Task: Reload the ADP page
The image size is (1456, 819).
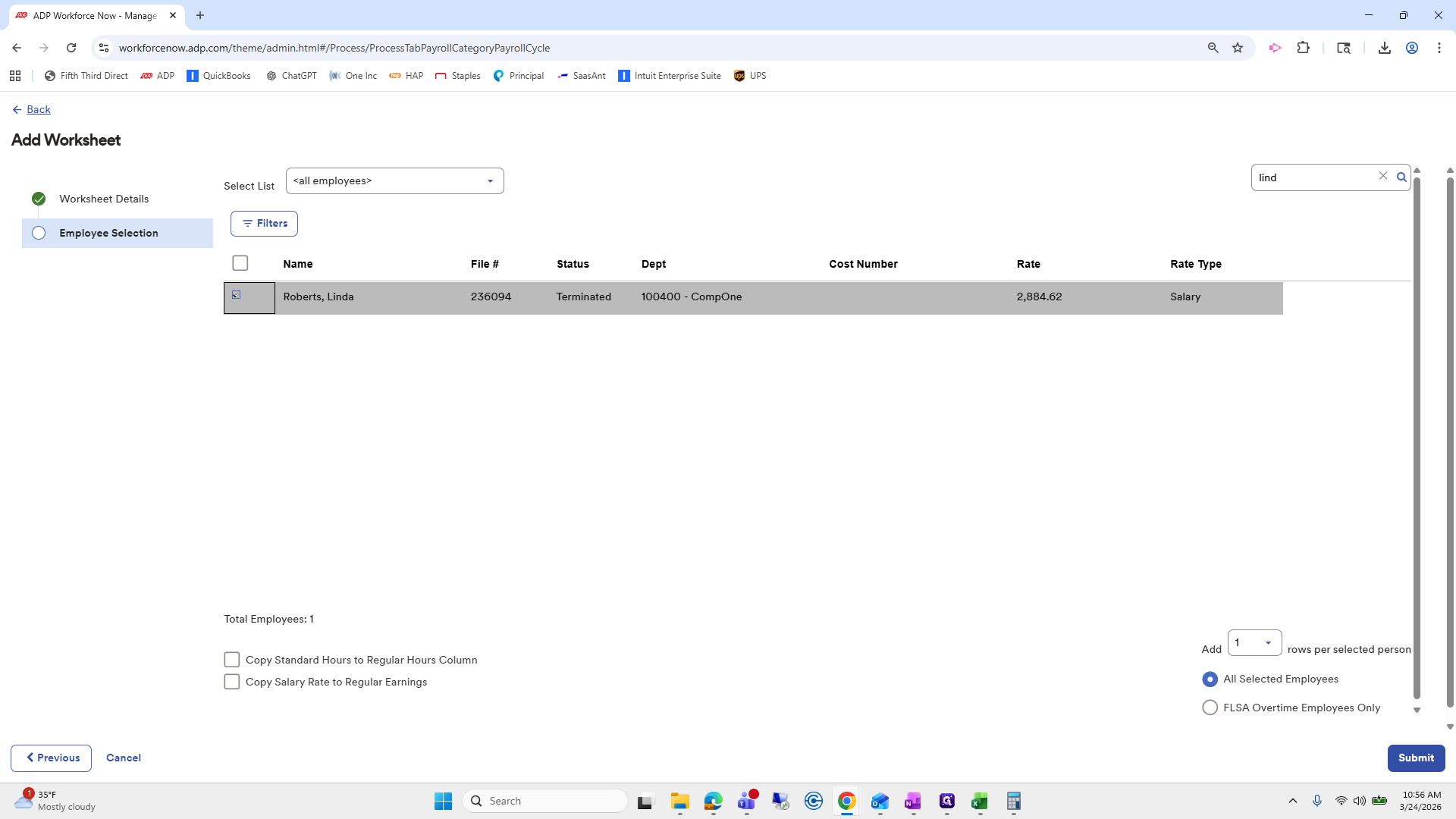Action: [71, 48]
